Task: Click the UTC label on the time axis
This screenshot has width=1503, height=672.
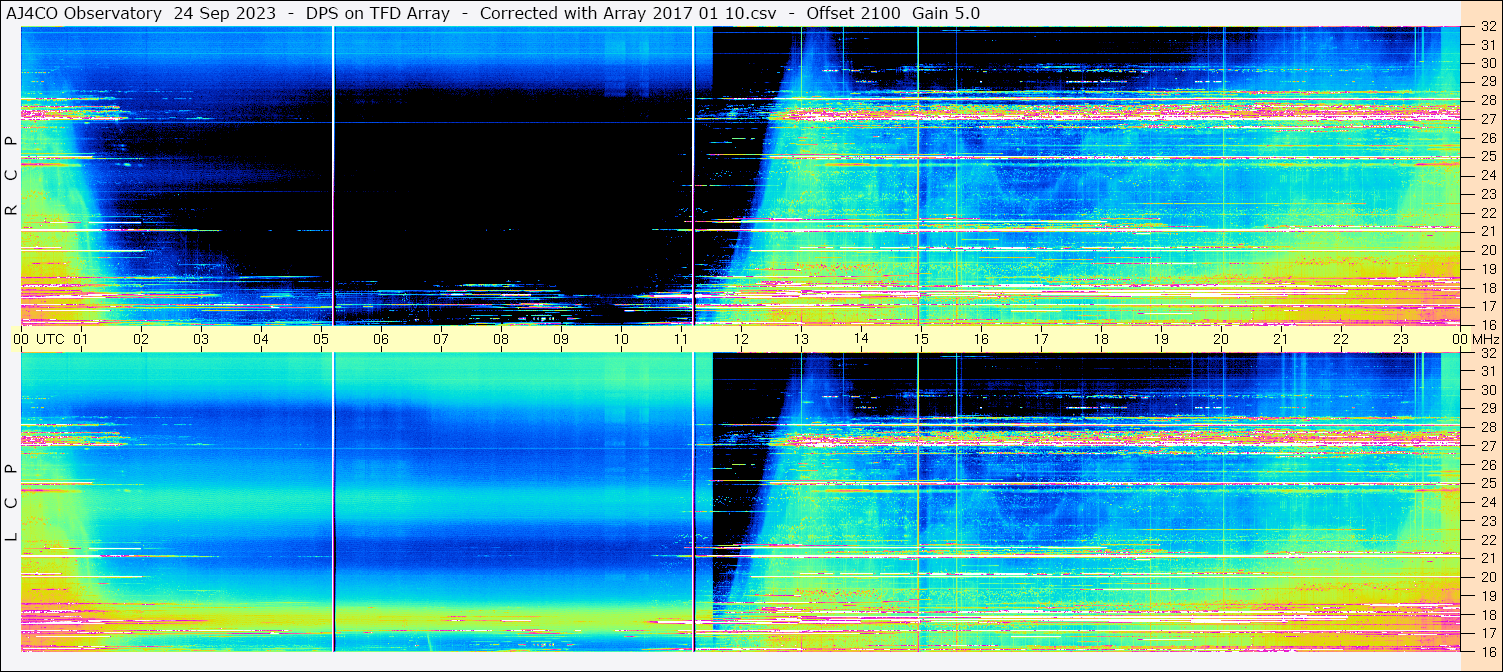Action: [50, 339]
